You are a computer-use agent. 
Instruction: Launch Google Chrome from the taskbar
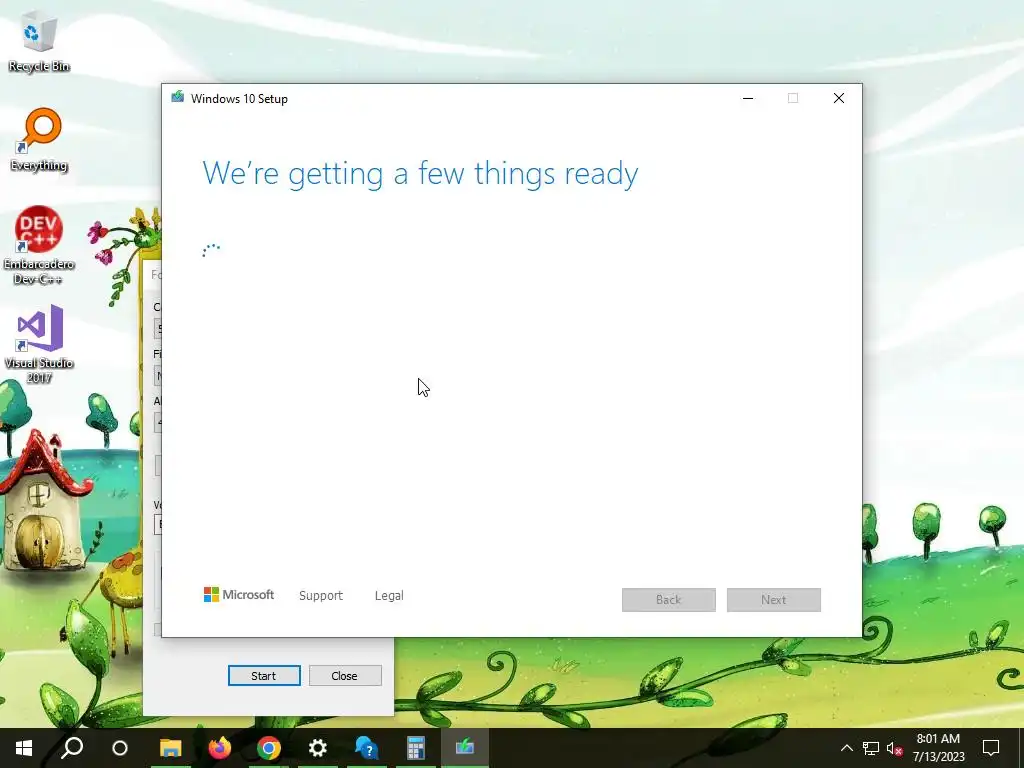coord(268,748)
